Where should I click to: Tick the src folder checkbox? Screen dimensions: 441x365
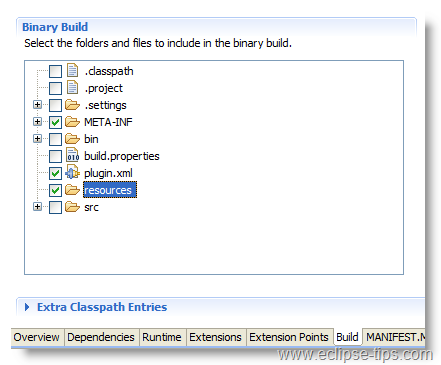[x=55, y=207]
